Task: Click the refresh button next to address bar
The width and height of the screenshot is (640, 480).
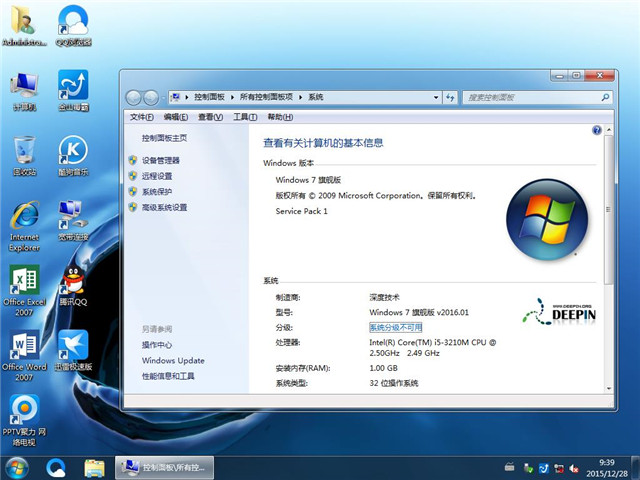Action: click(450, 97)
